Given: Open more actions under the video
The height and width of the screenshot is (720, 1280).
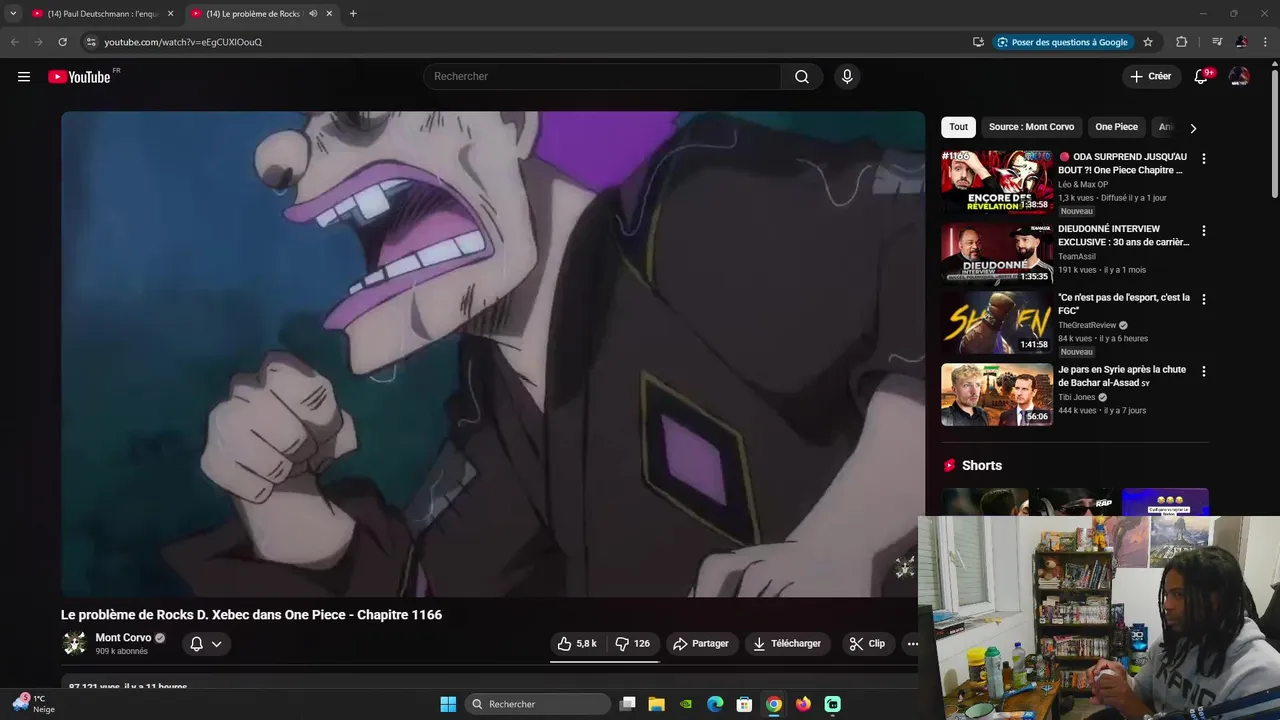Looking at the screenshot, I should tap(913, 644).
